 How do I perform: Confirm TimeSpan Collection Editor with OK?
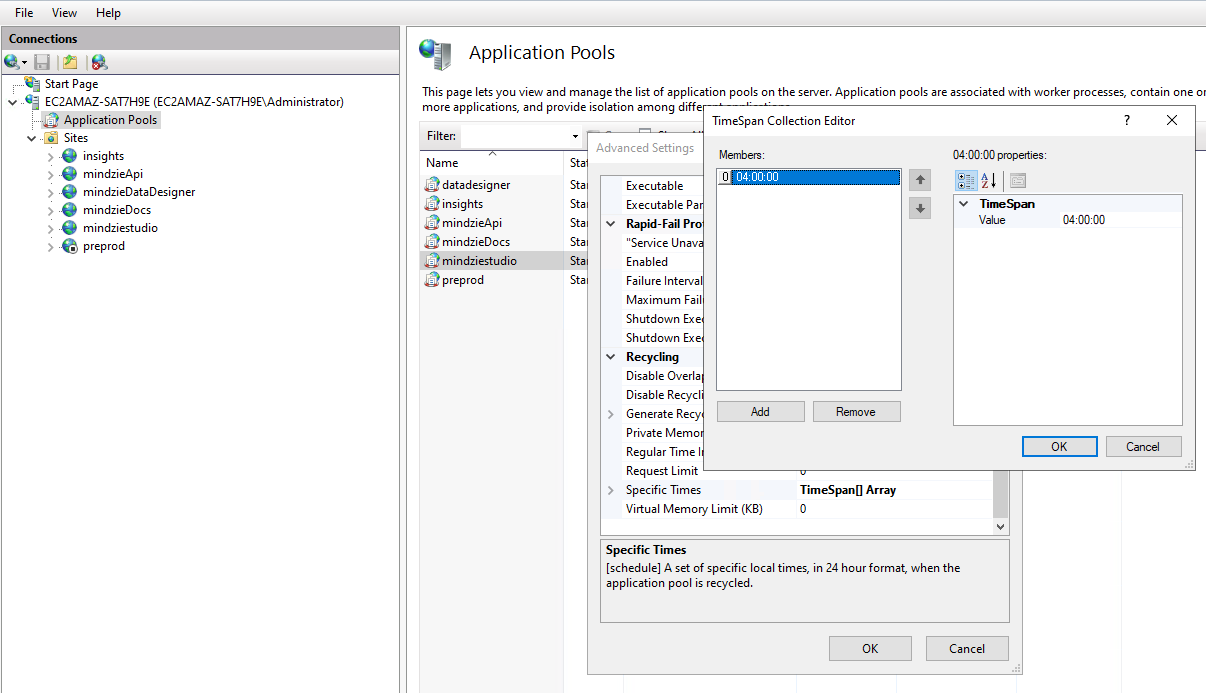[1059, 447]
